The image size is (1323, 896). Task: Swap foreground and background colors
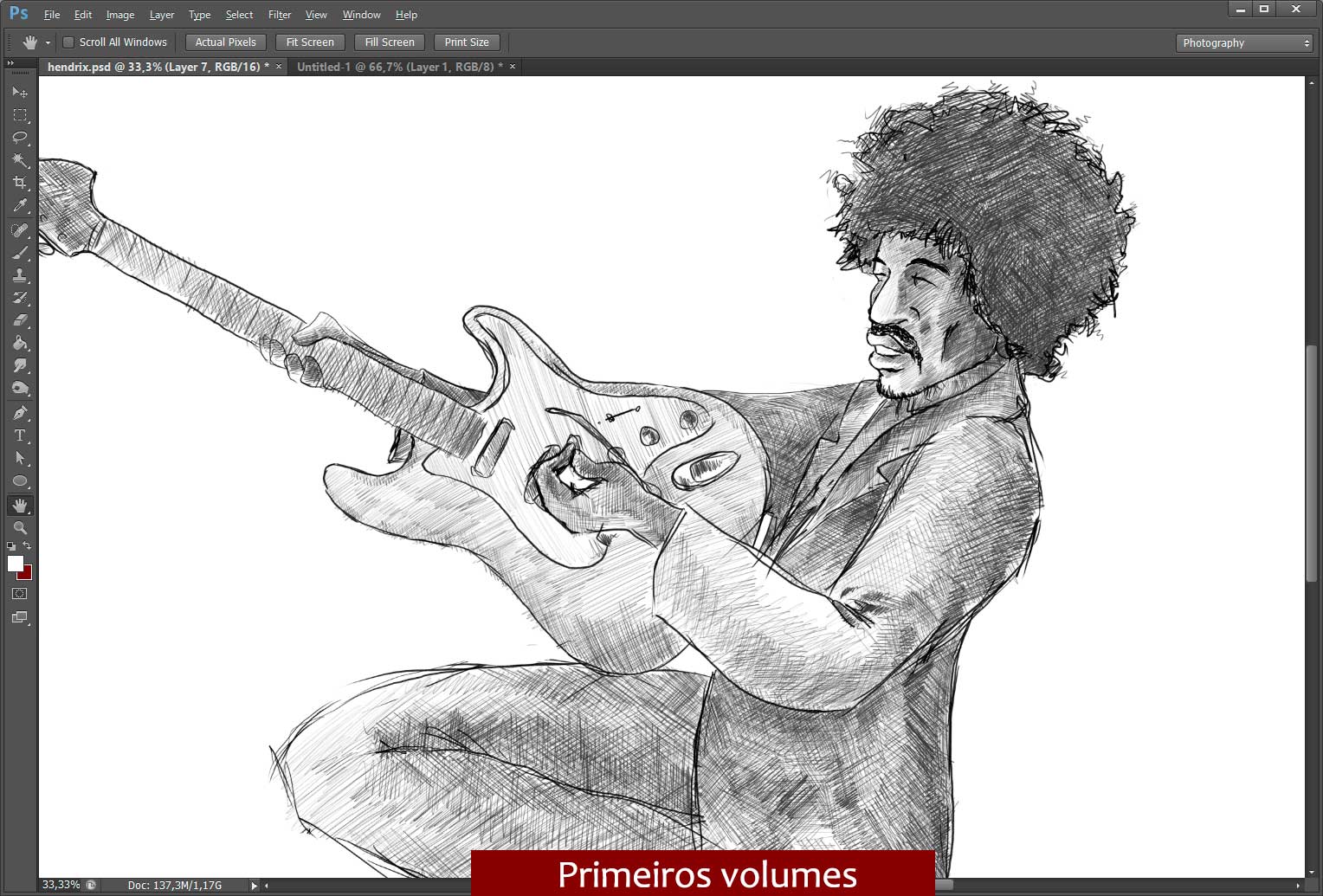(27, 545)
